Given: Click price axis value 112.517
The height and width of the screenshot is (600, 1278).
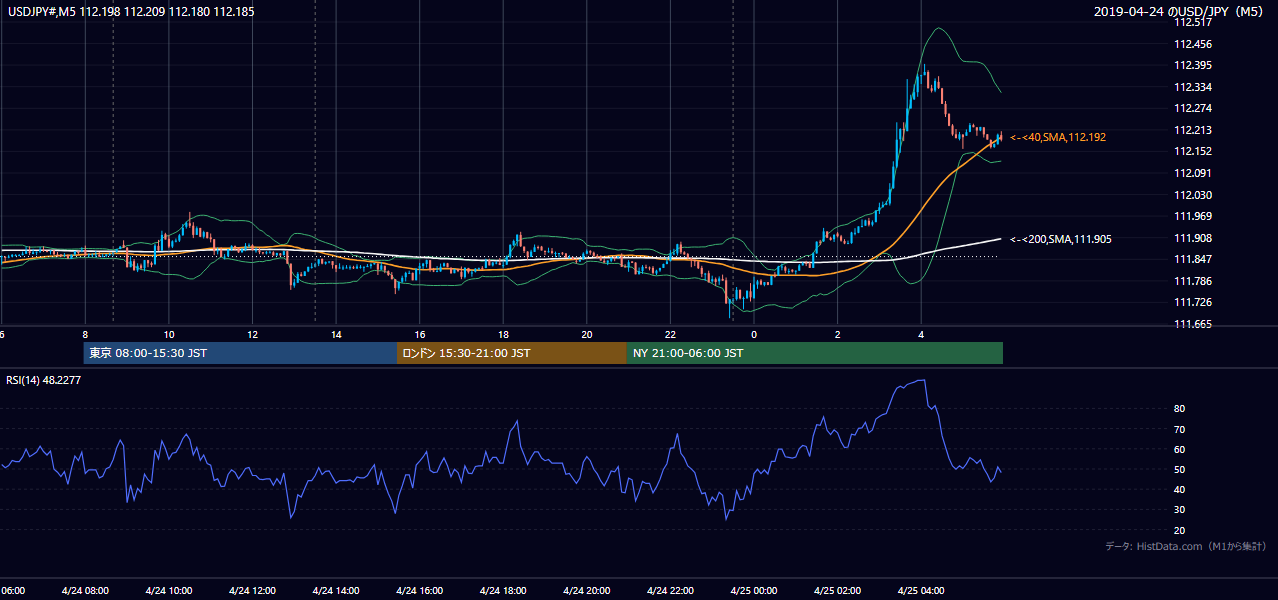Looking at the screenshot, I should point(1194,22).
